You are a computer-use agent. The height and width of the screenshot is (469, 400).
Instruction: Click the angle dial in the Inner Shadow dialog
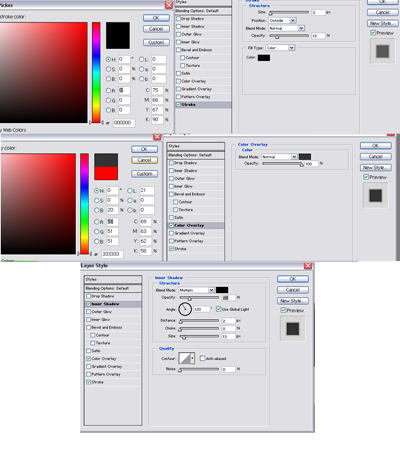pos(185,309)
